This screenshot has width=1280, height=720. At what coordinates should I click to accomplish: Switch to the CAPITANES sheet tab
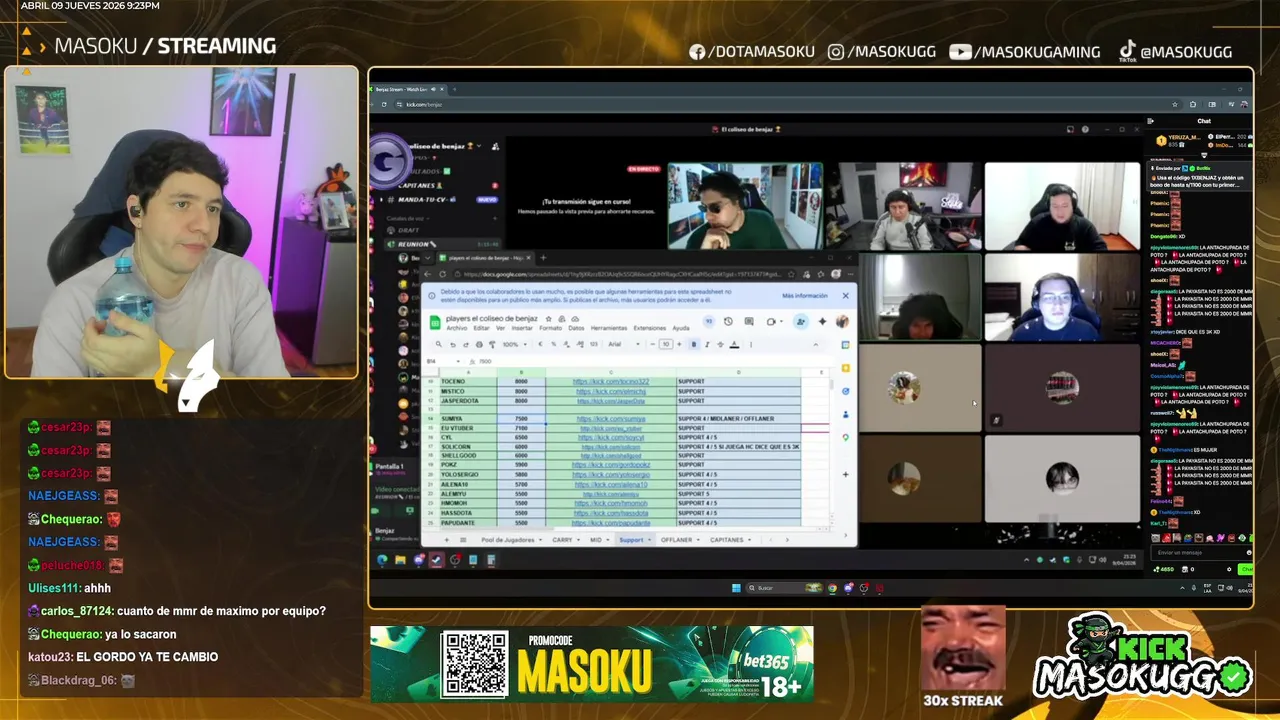727,540
